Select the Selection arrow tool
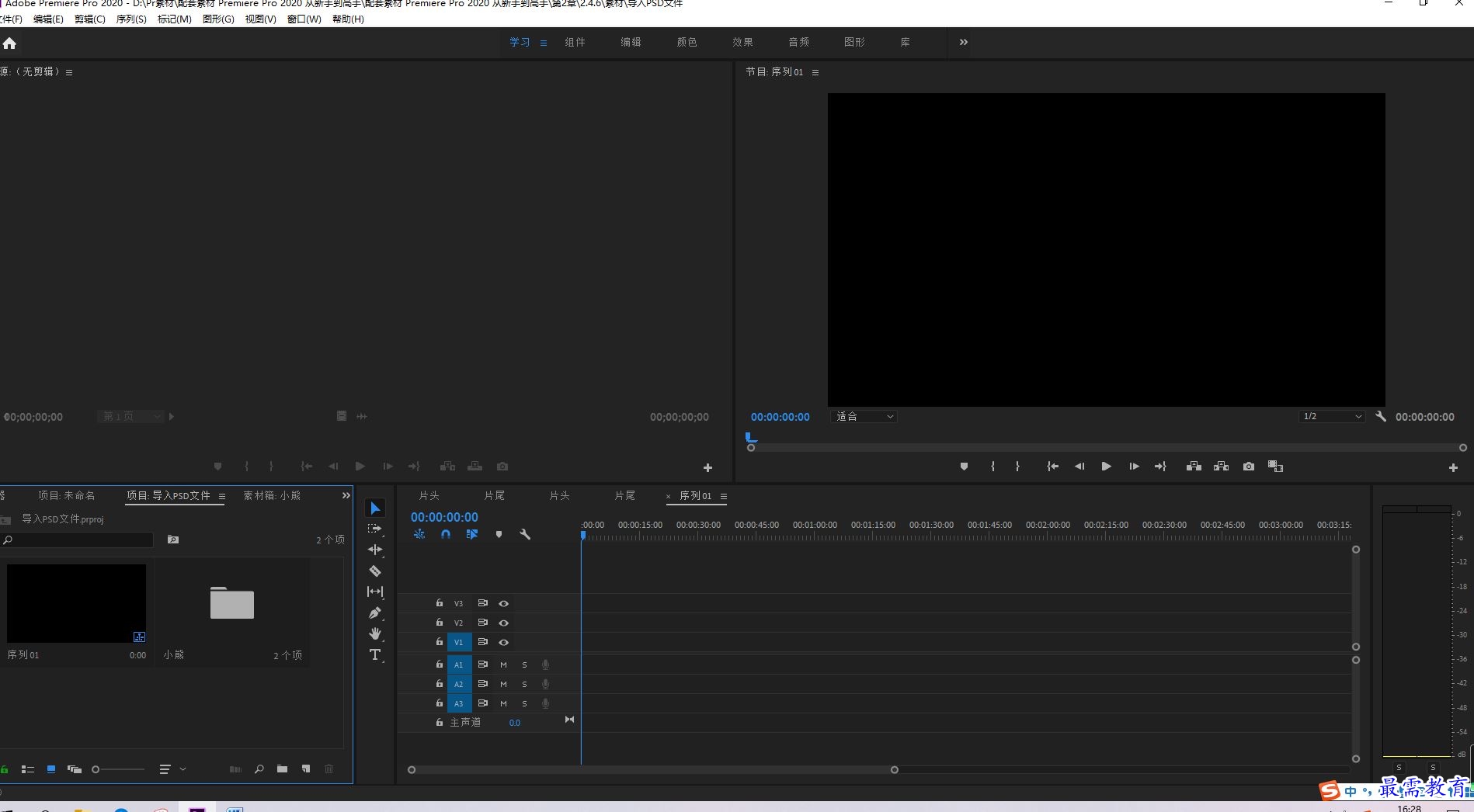This screenshot has width=1474, height=812. (x=375, y=508)
